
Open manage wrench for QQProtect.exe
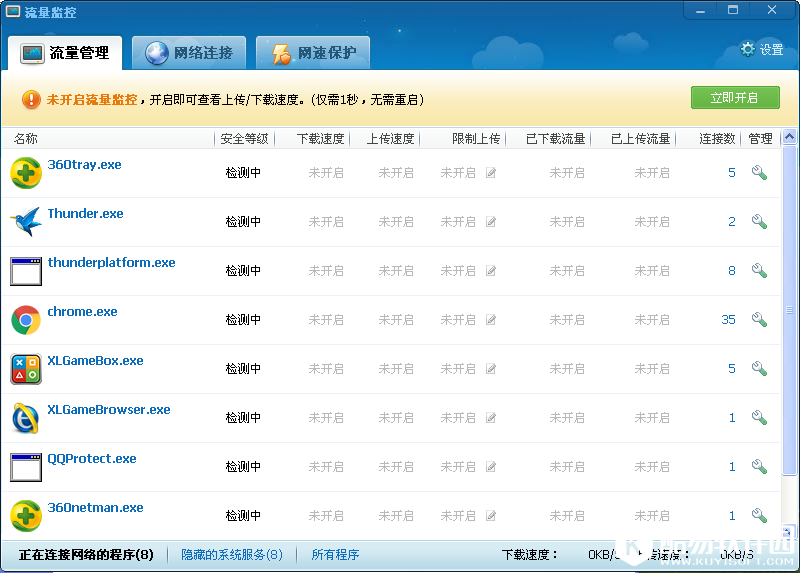pos(759,467)
